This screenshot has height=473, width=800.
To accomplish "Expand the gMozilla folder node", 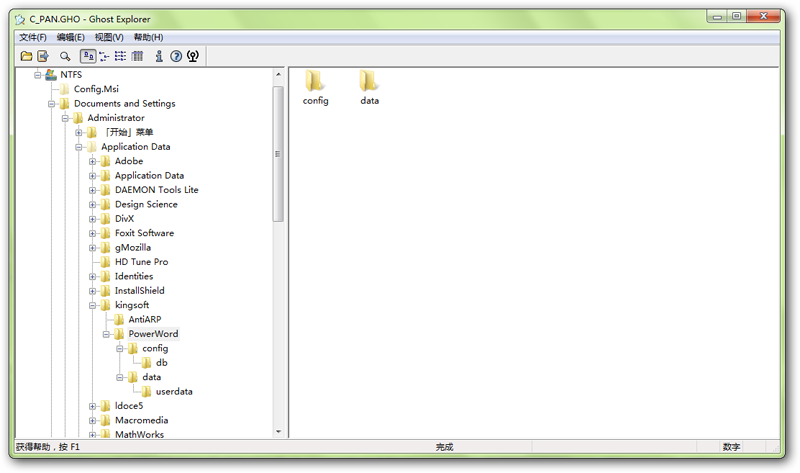I will click(x=92, y=248).
